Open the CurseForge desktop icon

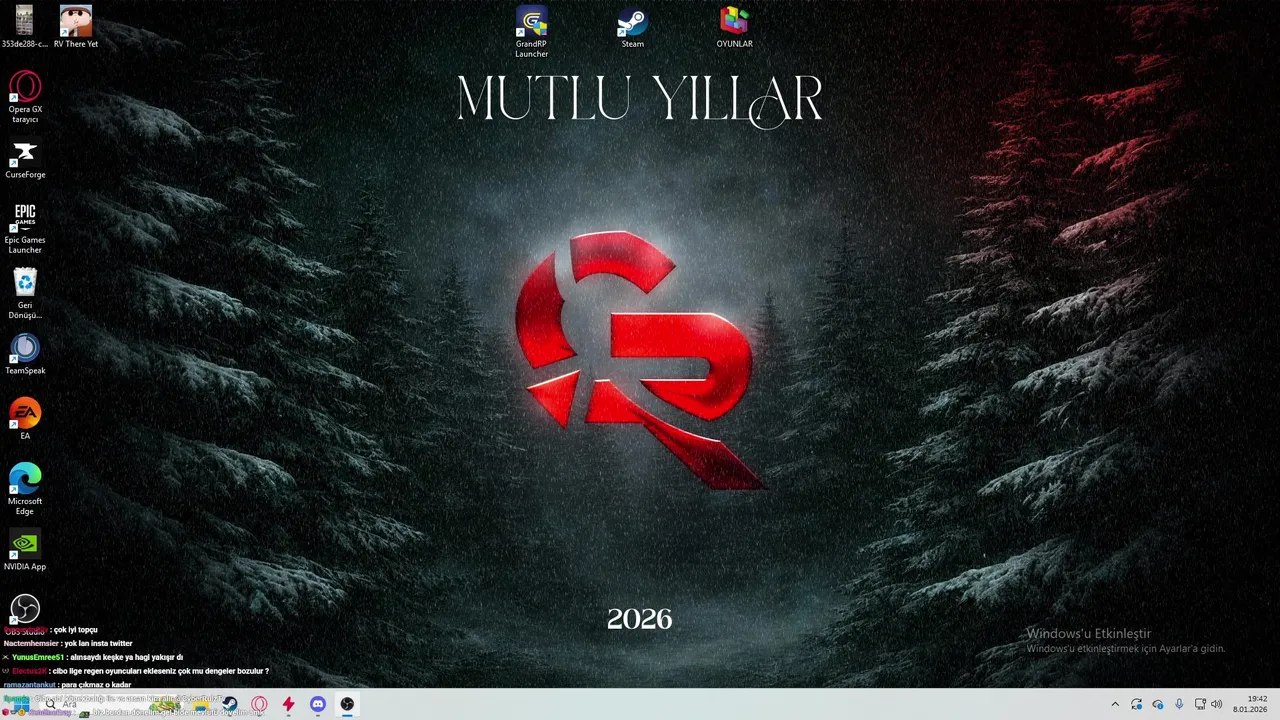[x=25, y=160]
